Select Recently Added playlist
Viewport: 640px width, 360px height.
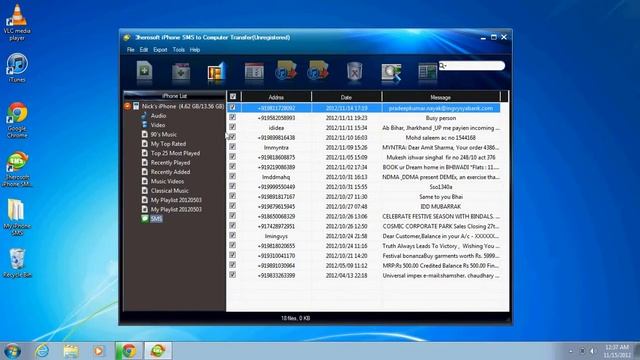coord(170,172)
